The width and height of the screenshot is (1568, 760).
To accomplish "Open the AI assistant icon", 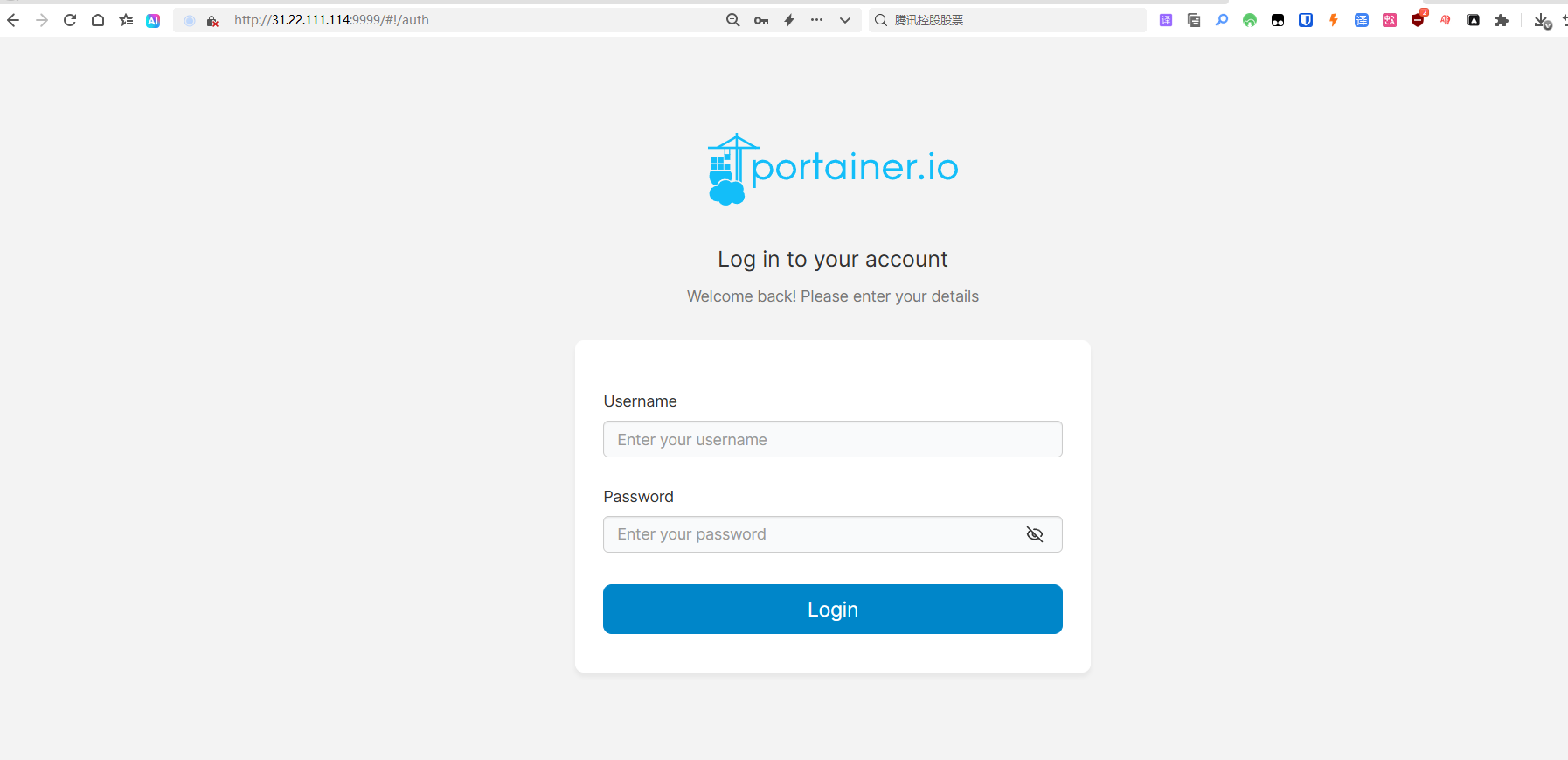I will (153, 20).
